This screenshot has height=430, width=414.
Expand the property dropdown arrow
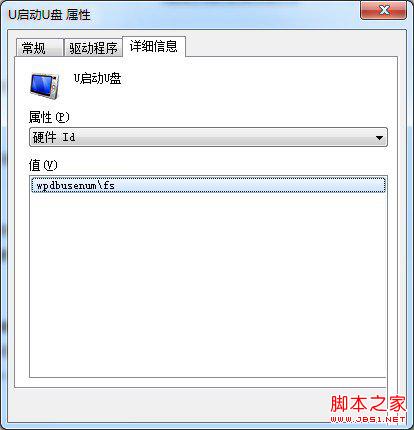point(379,138)
